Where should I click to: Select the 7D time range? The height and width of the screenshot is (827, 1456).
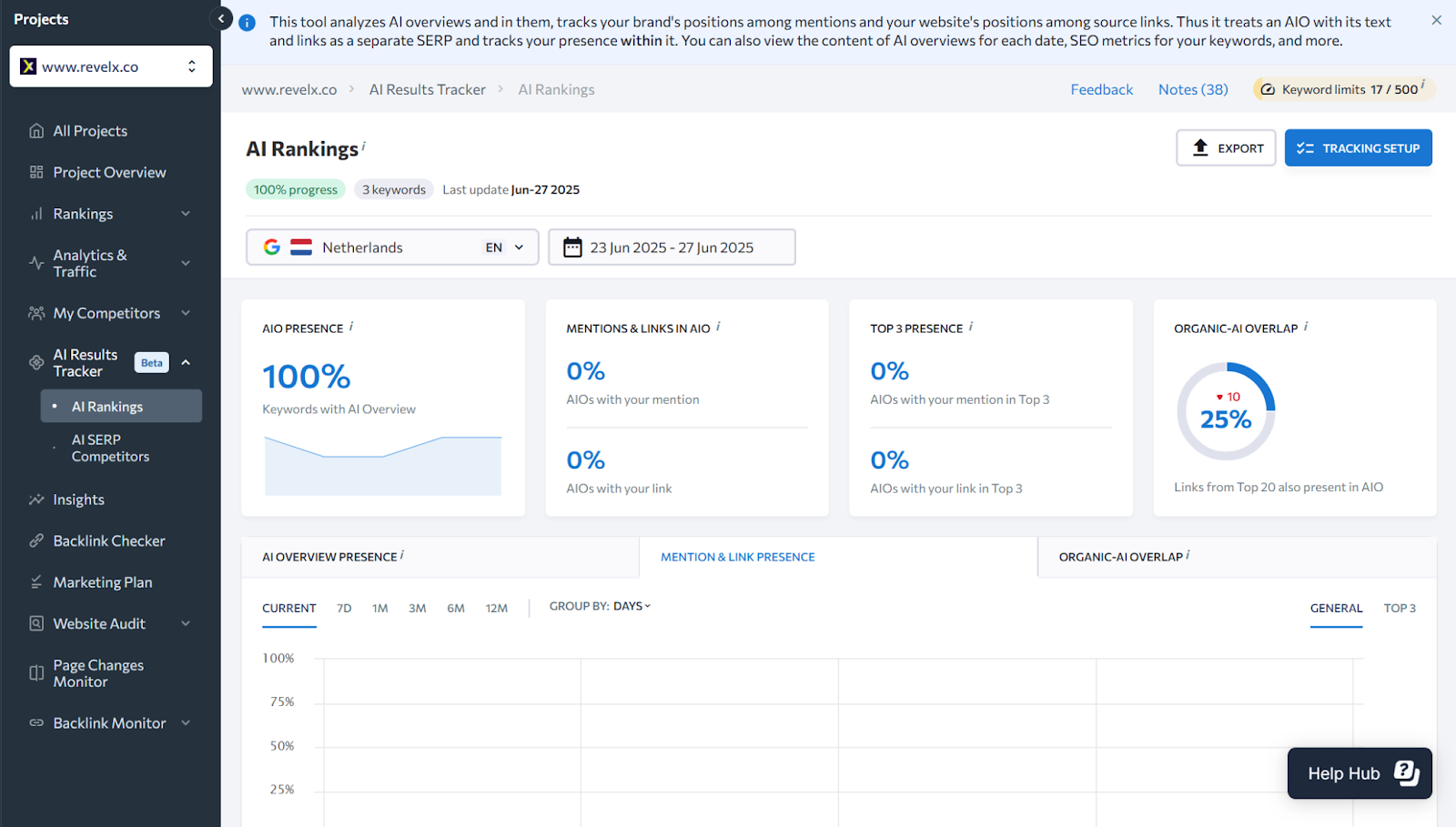[x=344, y=609]
